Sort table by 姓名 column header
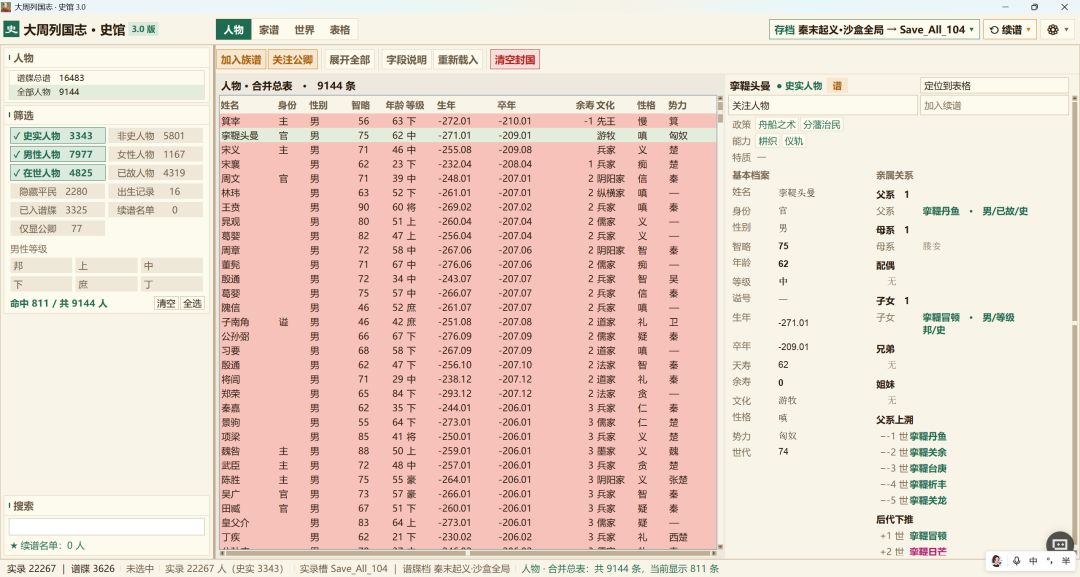Screen dimensions: 1080x577 230,105
